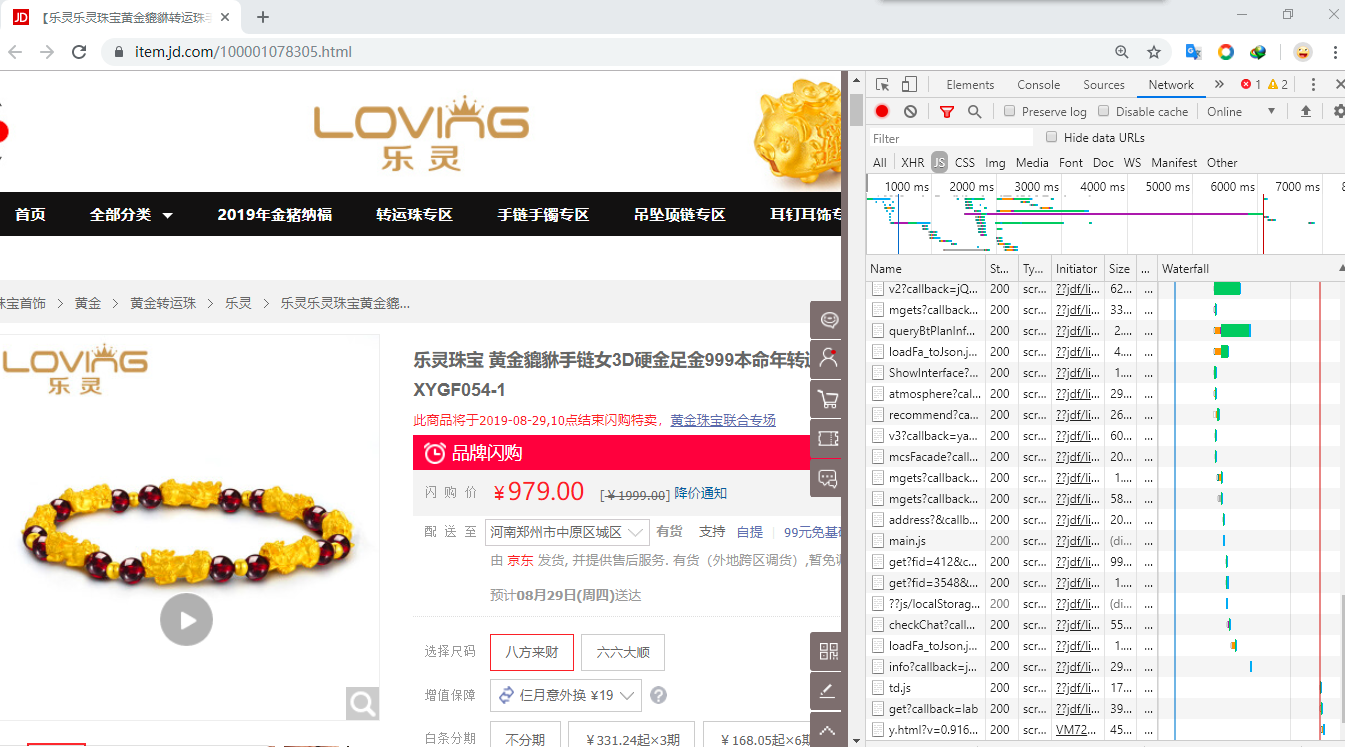
Task: Open the 黄金珠宝联合专场 link
Action: tap(723, 420)
